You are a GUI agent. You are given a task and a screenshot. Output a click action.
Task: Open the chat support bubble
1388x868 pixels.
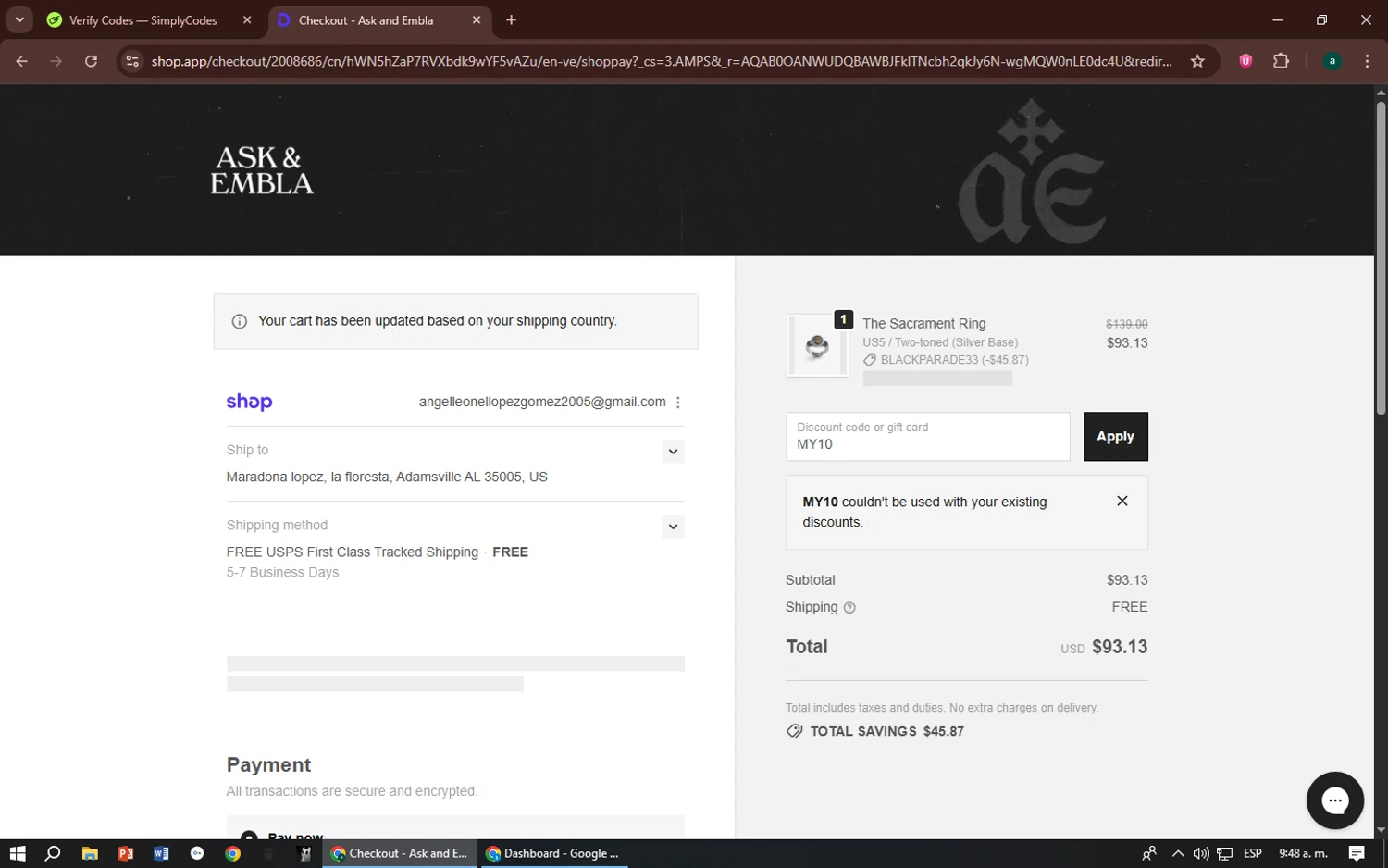tap(1334, 800)
